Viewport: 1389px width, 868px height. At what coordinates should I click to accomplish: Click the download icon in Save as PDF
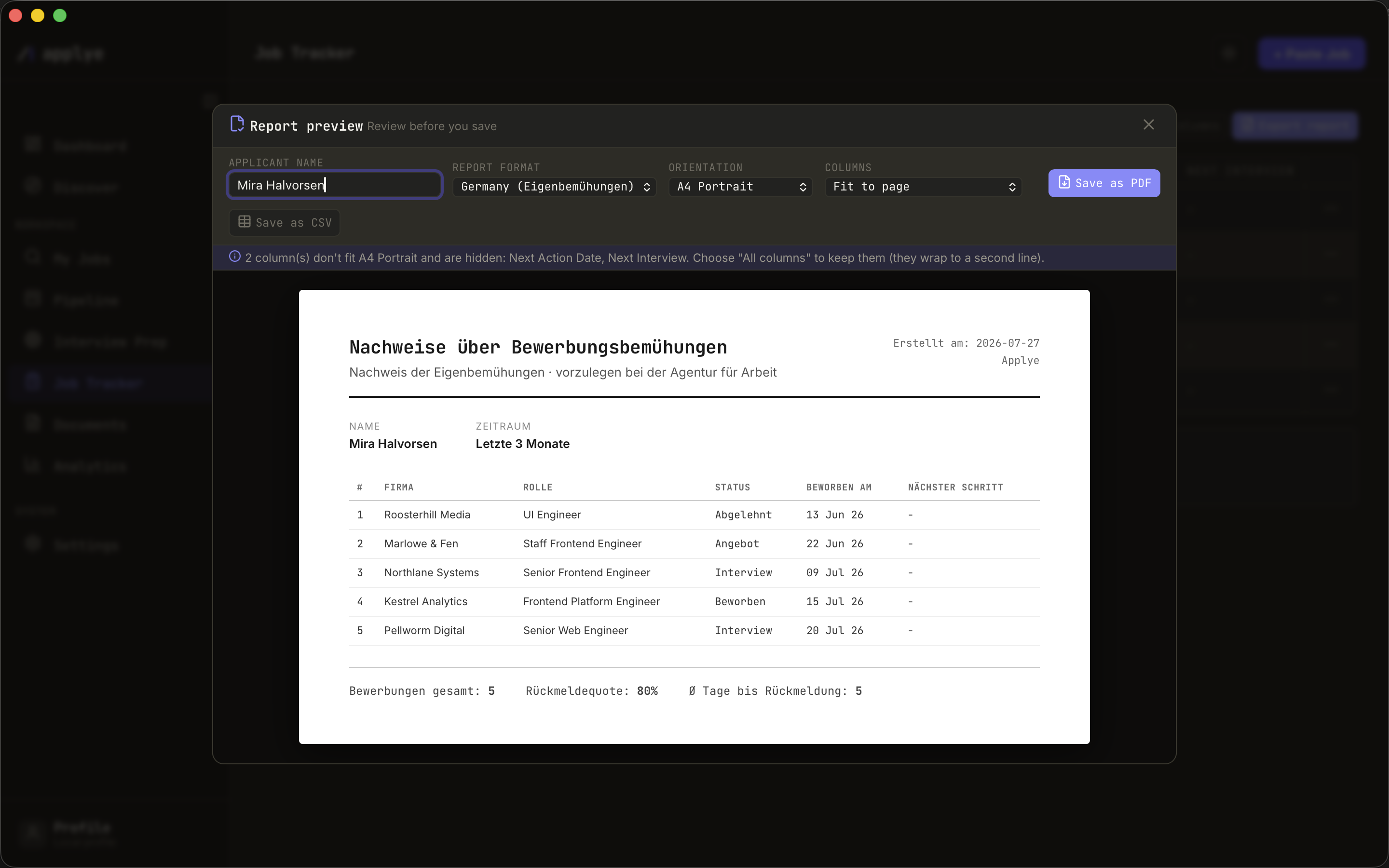(1063, 183)
